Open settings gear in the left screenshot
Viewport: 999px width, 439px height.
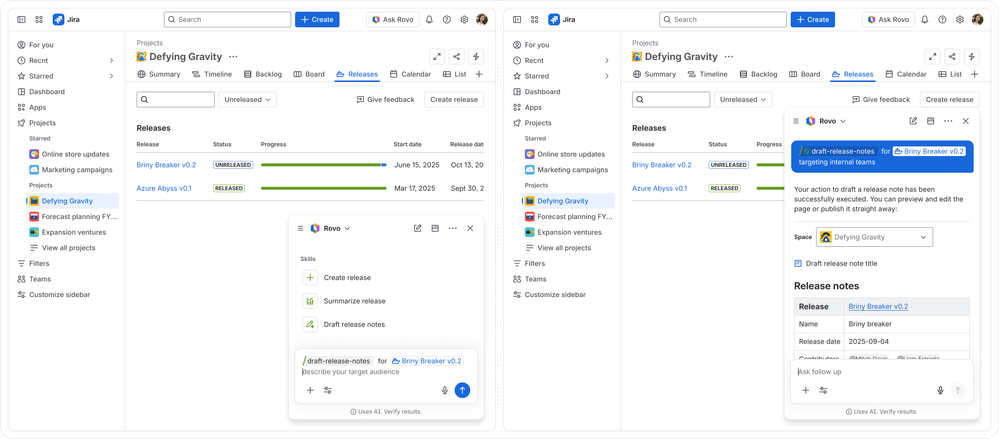[464, 20]
